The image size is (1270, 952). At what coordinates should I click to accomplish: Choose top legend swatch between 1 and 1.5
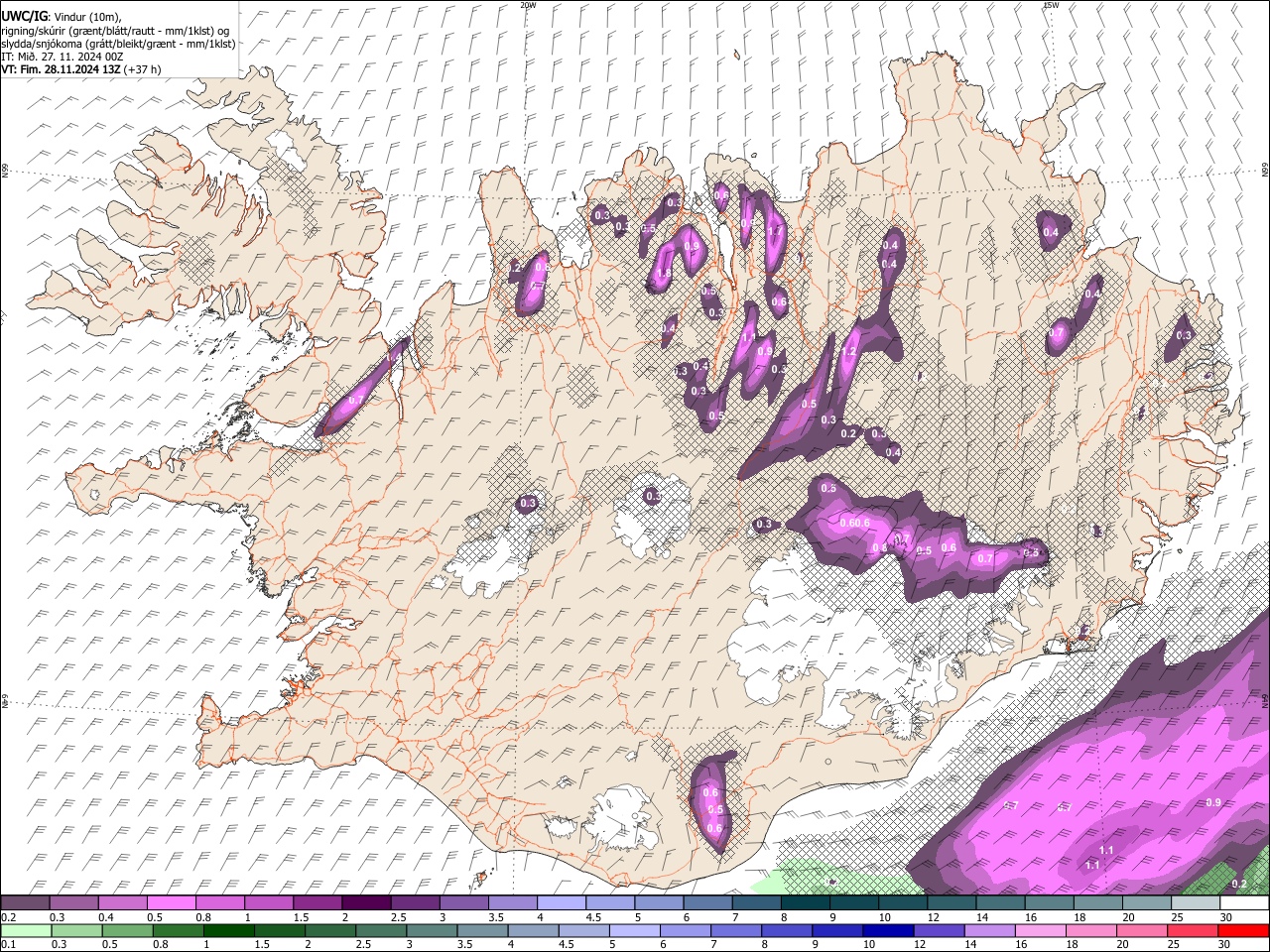click(268, 902)
